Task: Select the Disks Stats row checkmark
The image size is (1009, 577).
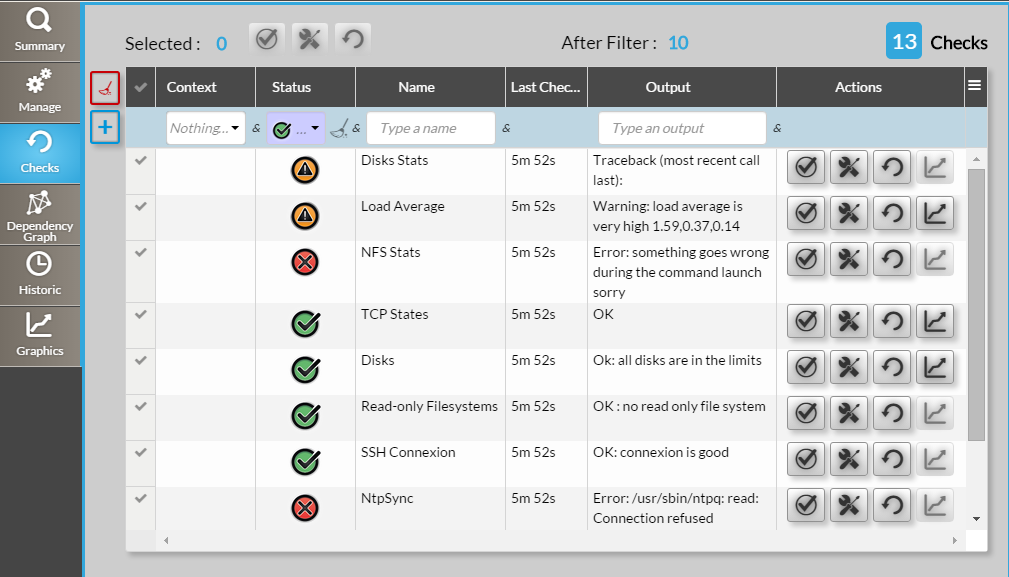Action: [141, 160]
